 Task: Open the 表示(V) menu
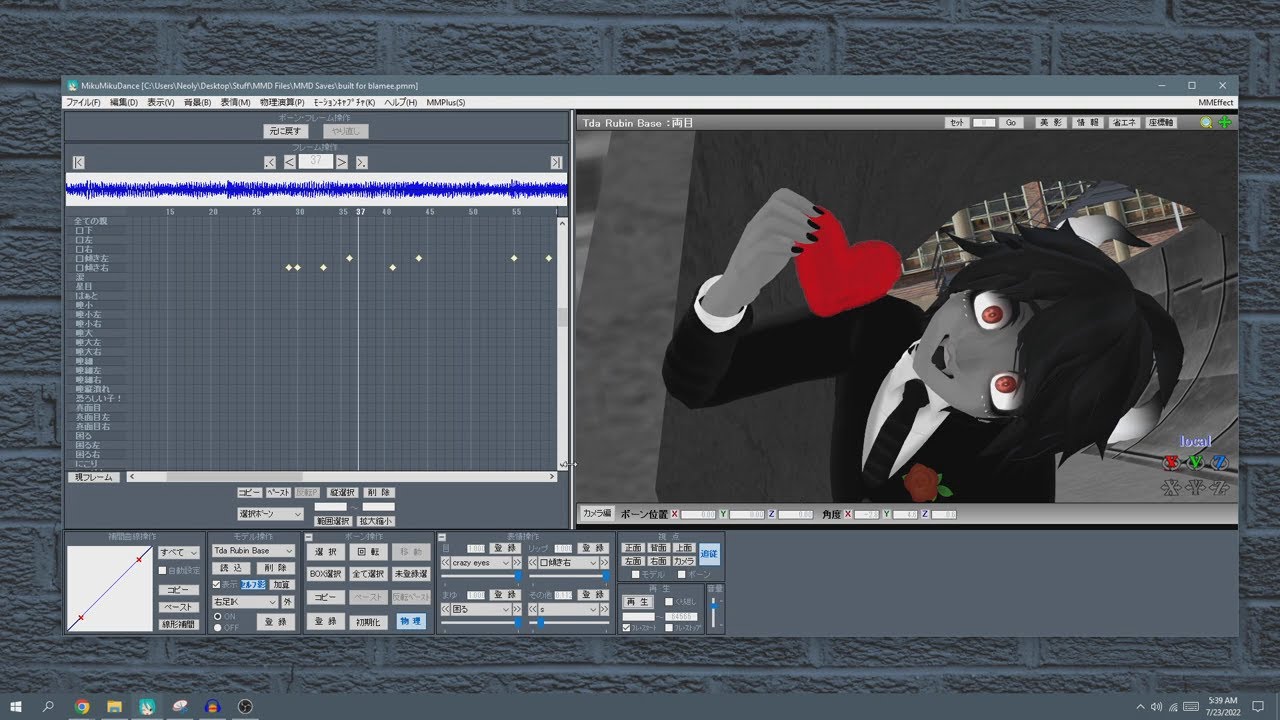point(161,102)
